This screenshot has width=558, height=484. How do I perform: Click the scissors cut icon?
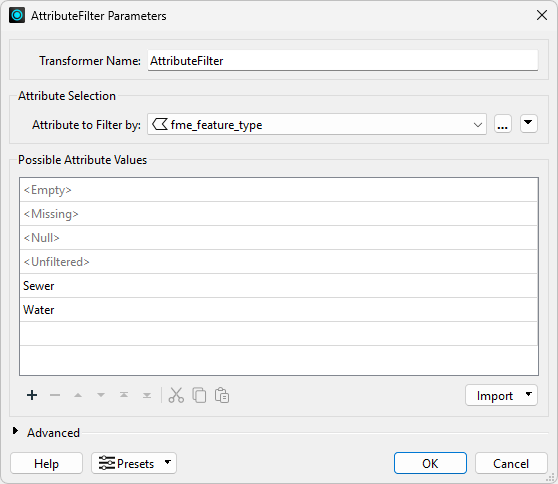point(176,395)
